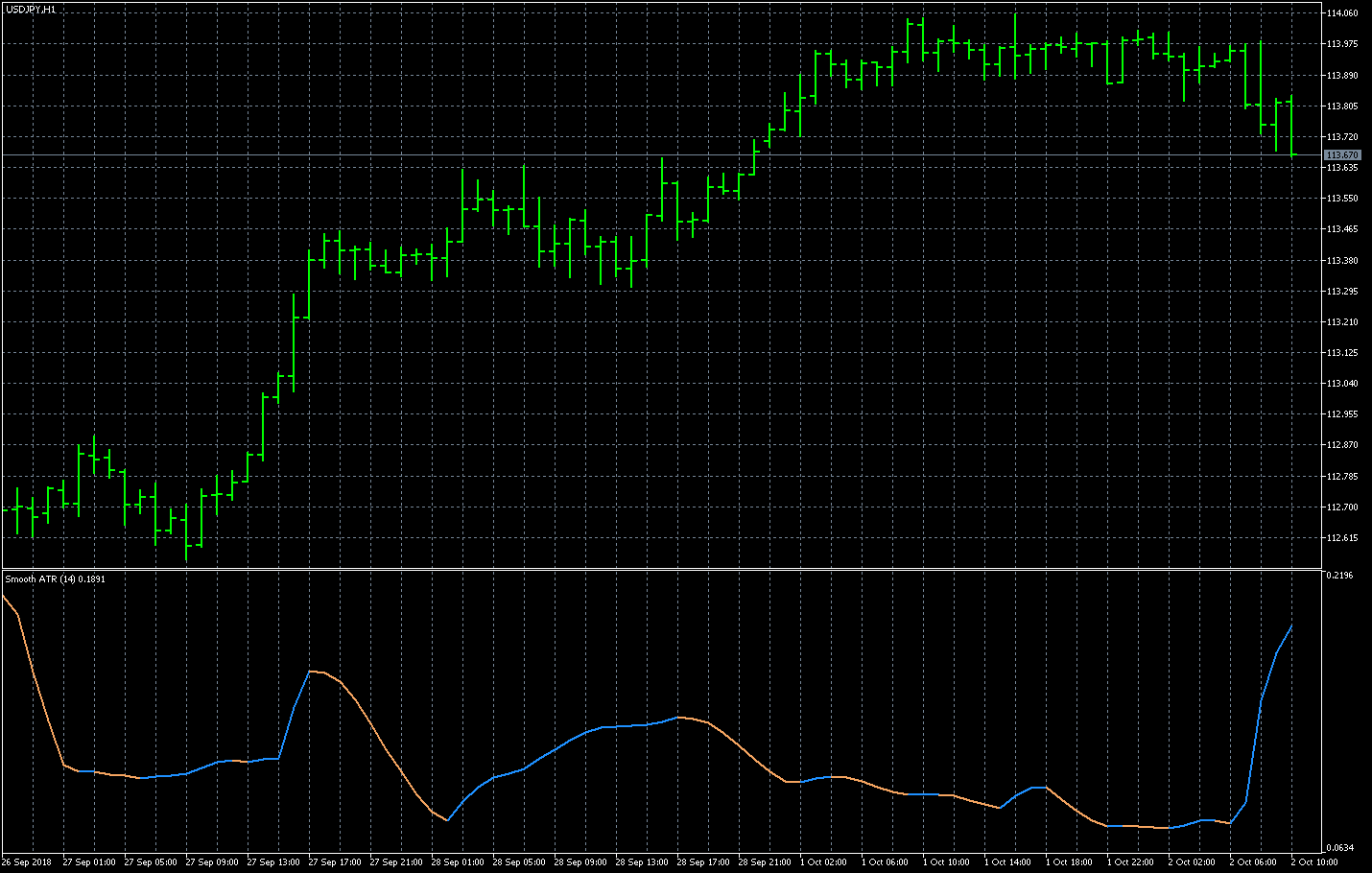The width and height of the screenshot is (1372, 873).
Task: Pick the 27 Sep 13:00 time label
Action: coord(273,862)
